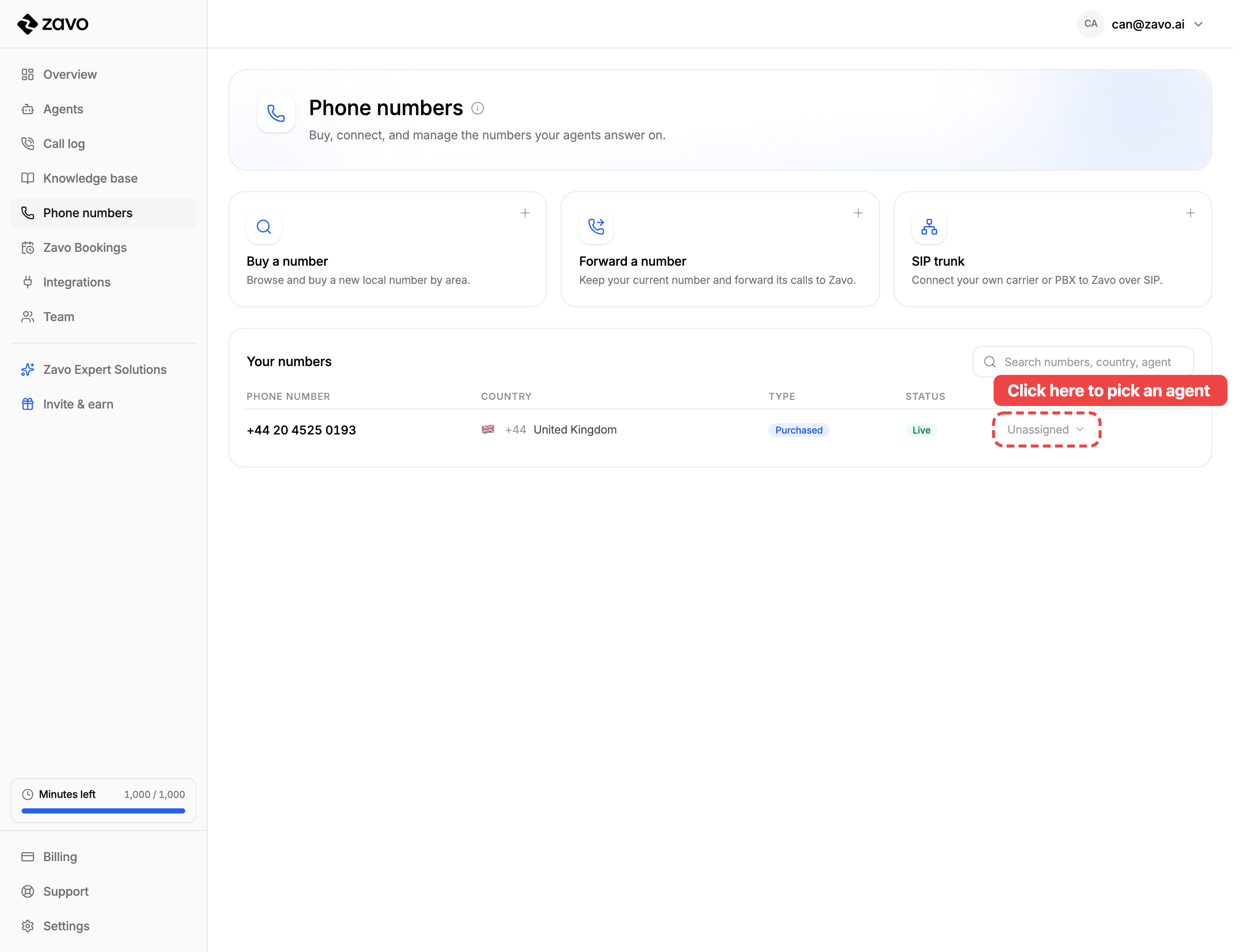
Task: Click the Your numbers heading
Action: 289,361
